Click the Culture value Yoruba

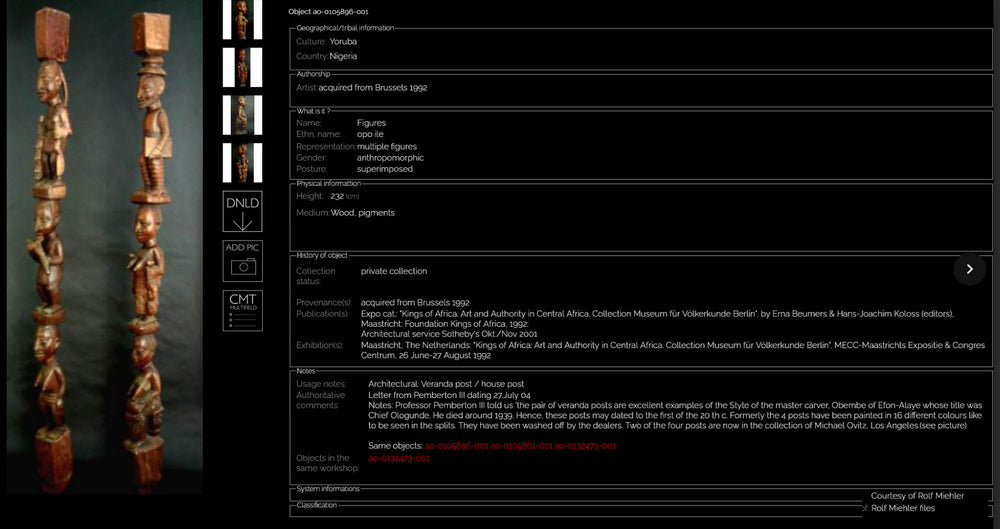click(343, 42)
